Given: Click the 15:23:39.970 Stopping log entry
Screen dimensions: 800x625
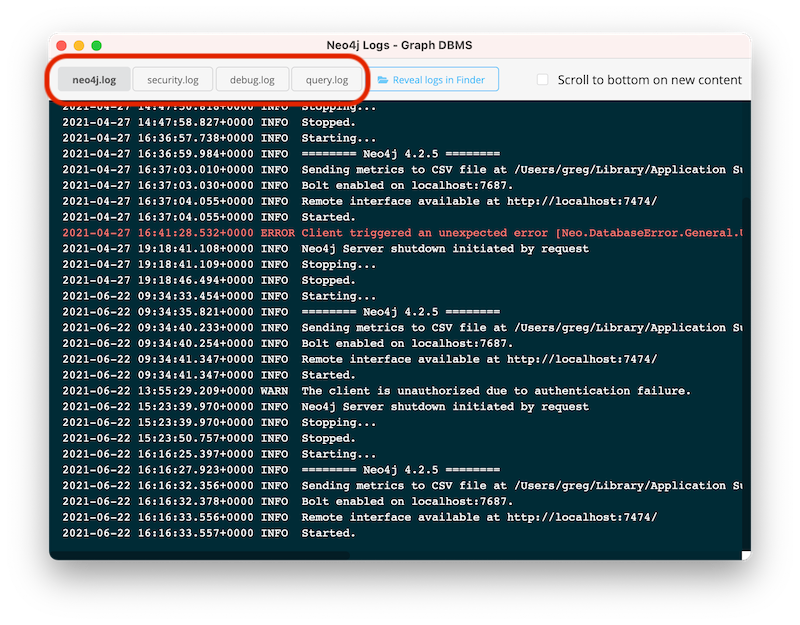Looking at the screenshot, I should pyautogui.click(x=219, y=422).
